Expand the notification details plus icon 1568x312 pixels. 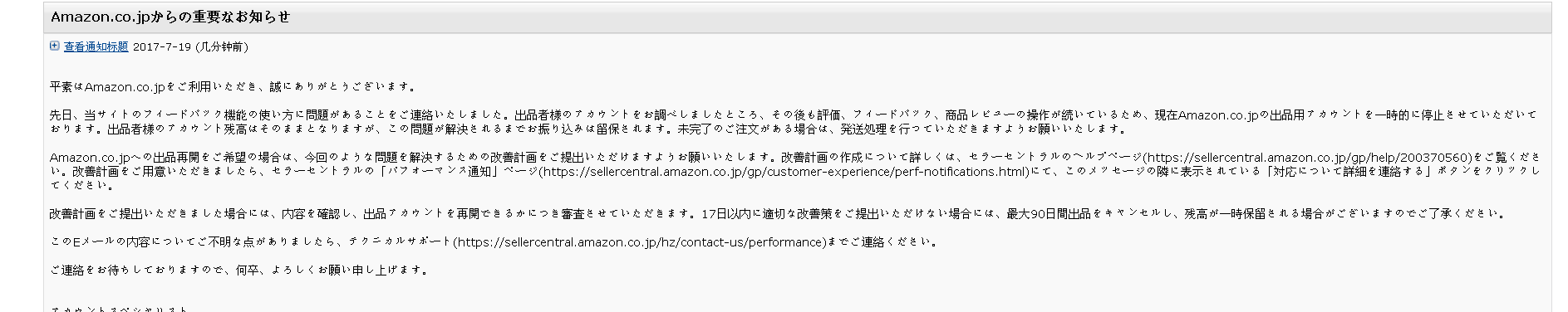click(54, 46)
